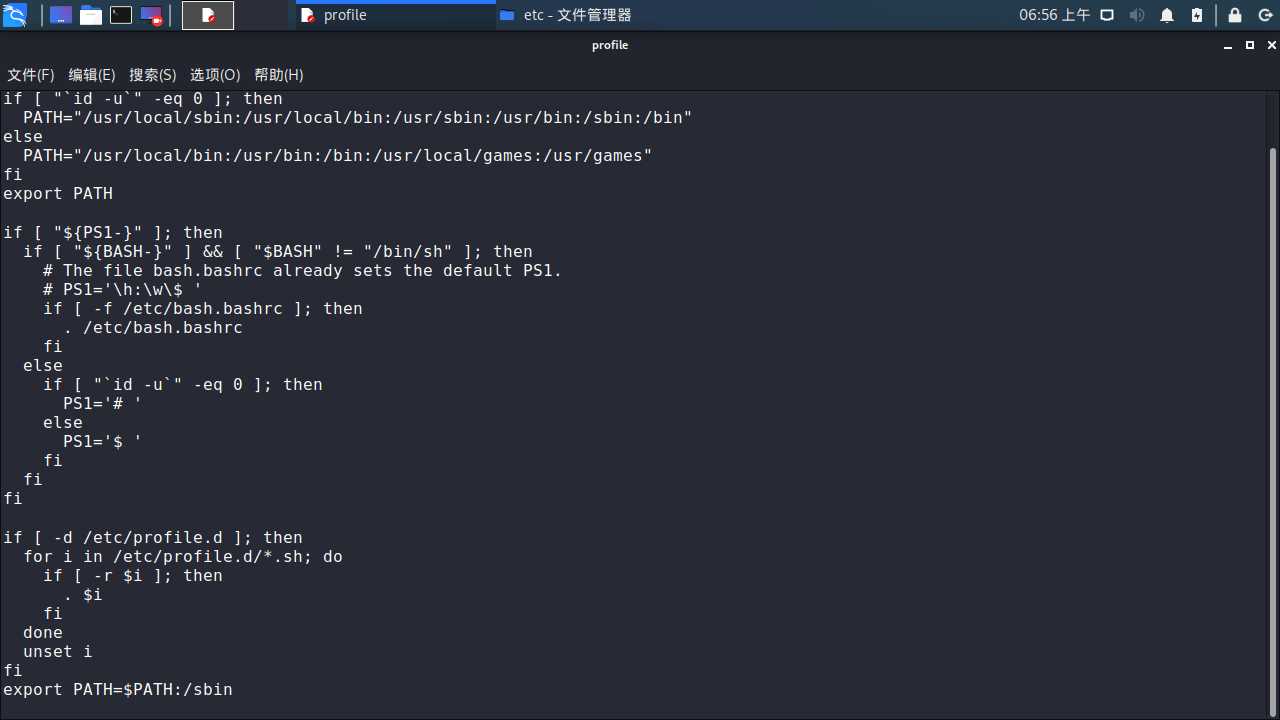Click the 'if [ -r $i ]; then' line
Screen dimensions: 1280x720
pyautogui.click(x=133, y=575)
